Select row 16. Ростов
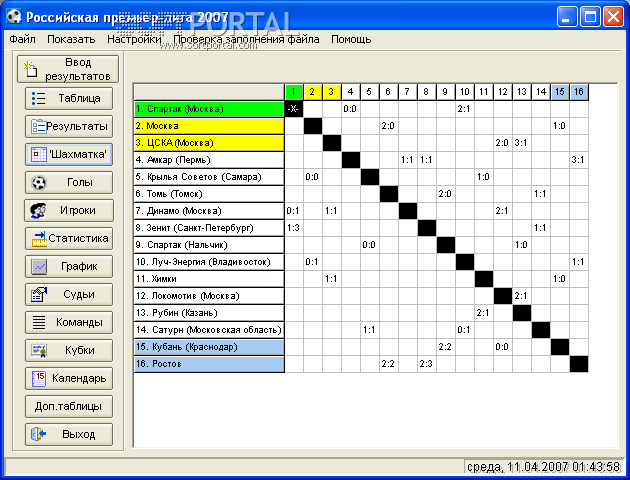The width and height of the screenshot is (630, 480). click(x=209, y=364)
